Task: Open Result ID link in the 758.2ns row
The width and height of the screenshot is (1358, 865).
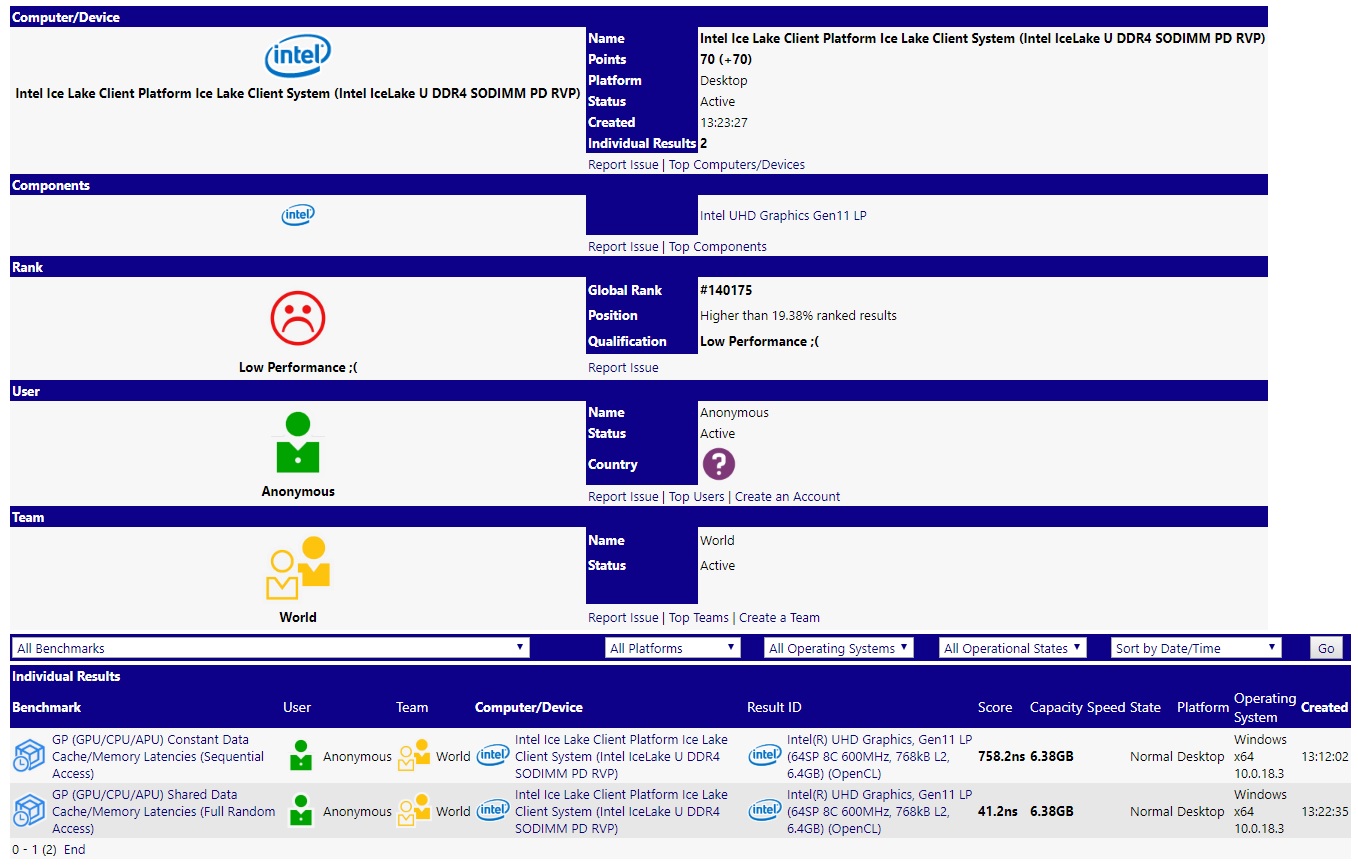Action: point(880,757)
